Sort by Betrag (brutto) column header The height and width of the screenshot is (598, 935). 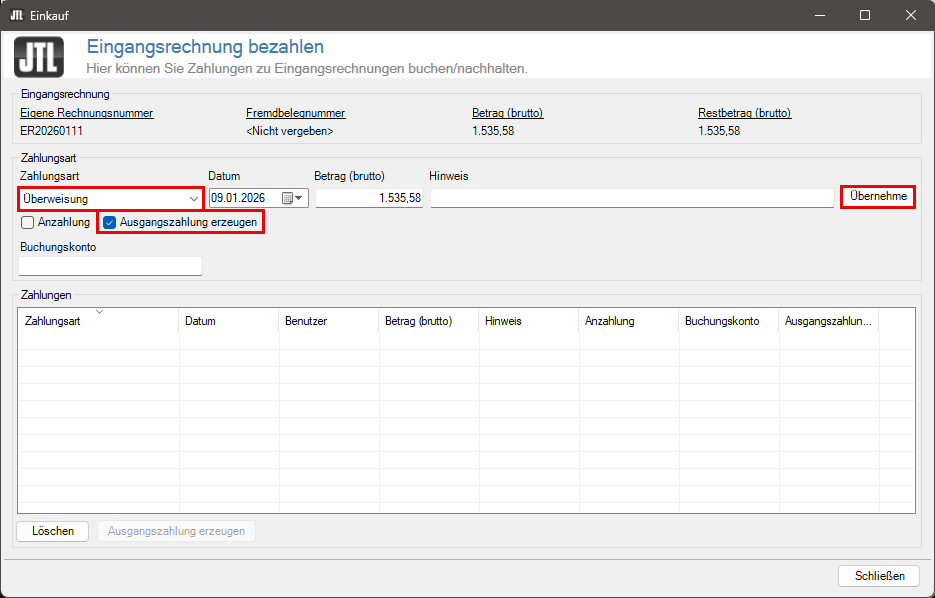pos(428,321)
